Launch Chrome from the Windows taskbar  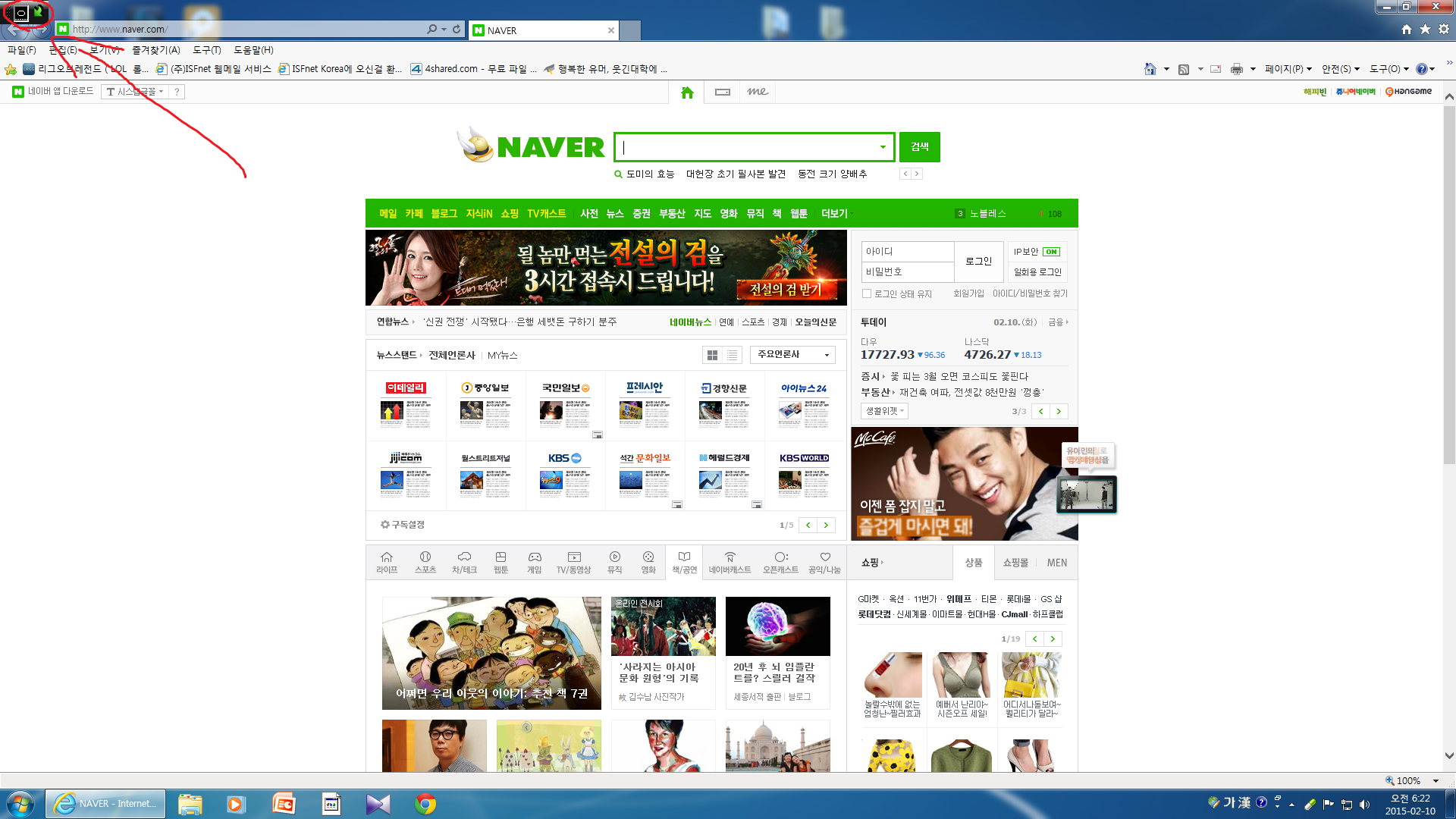(425, 804)
